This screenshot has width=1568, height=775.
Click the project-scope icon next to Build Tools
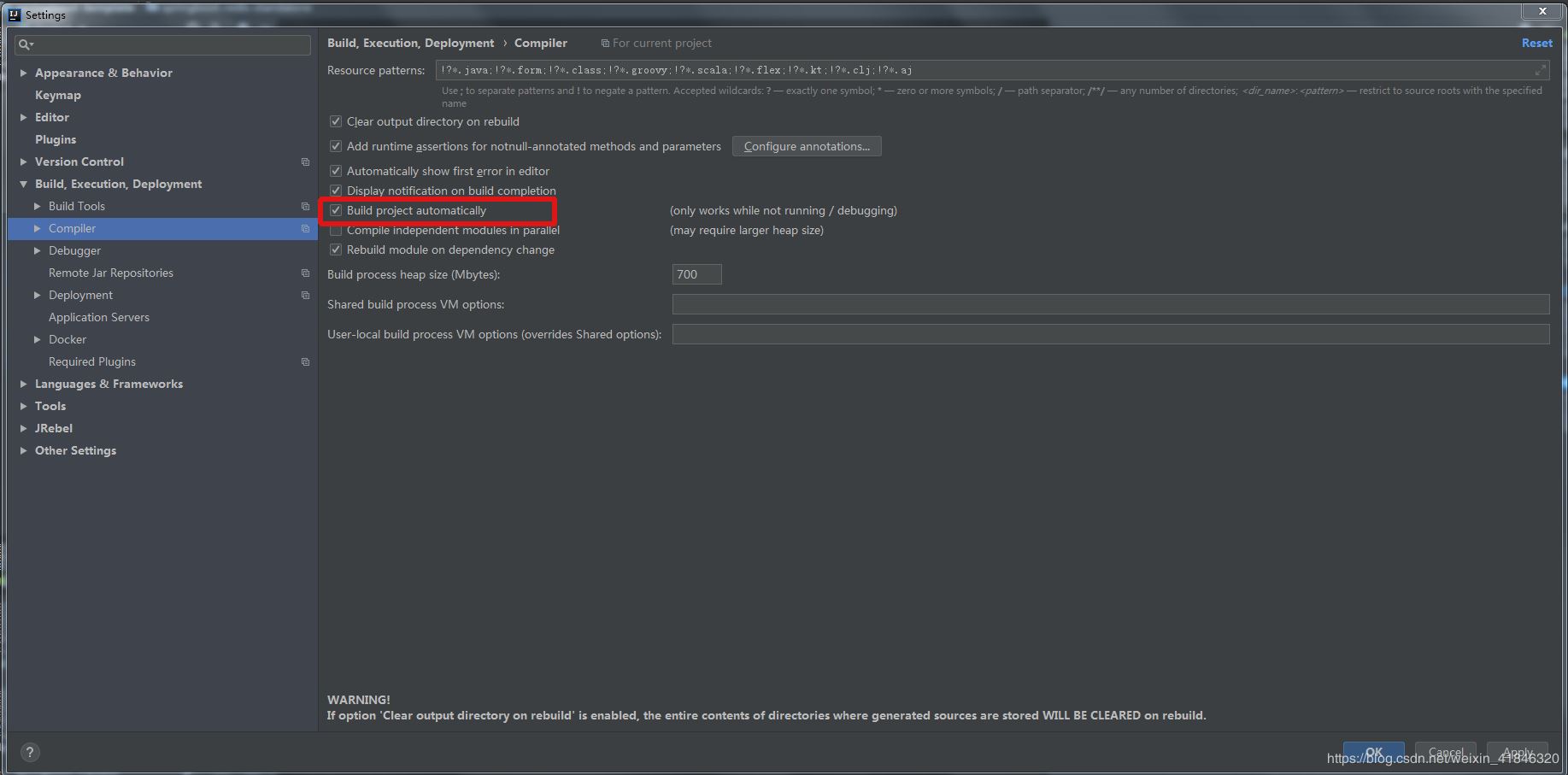pyautogui.click(x=305, y=206)
